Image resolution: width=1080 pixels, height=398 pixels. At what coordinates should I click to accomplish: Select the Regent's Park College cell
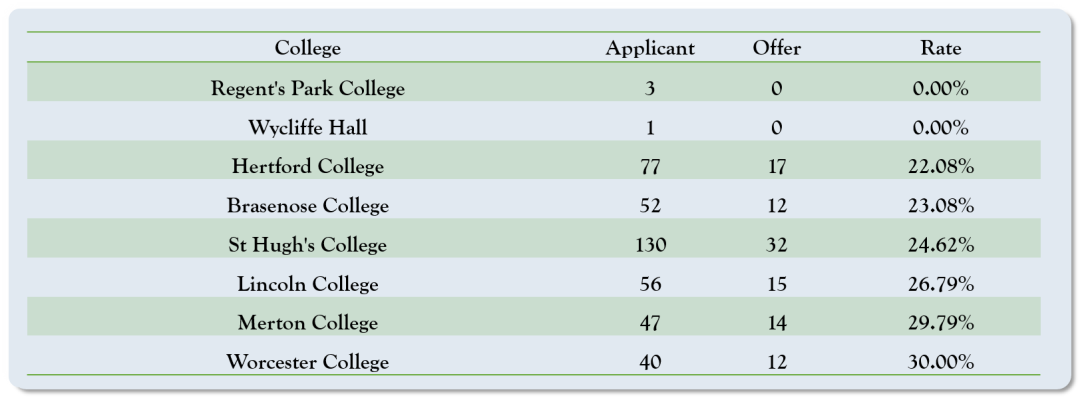(308, 89)
